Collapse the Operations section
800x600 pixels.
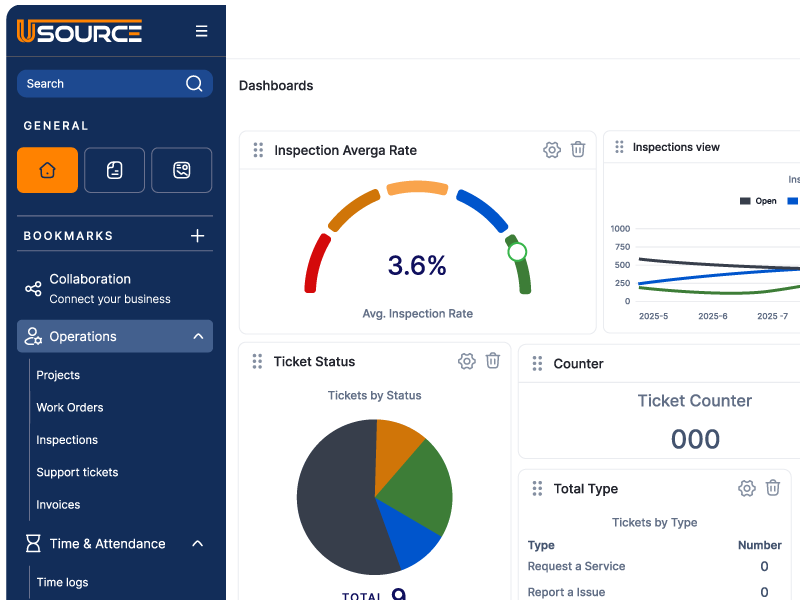click(197, 336)
